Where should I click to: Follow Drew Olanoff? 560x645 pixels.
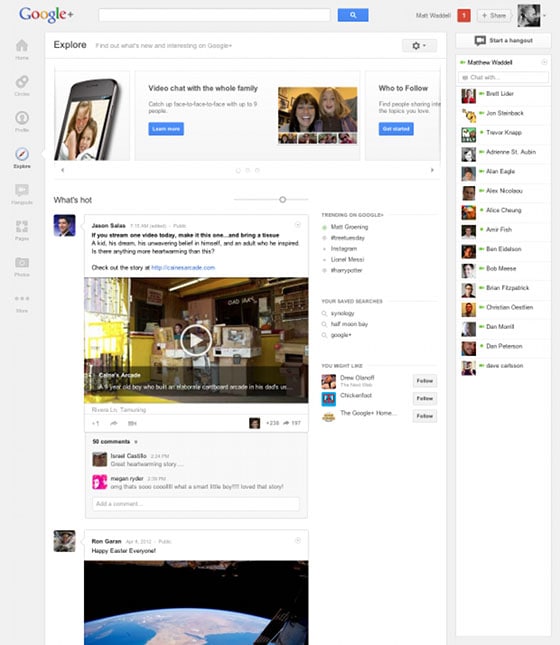pos(424,381)
